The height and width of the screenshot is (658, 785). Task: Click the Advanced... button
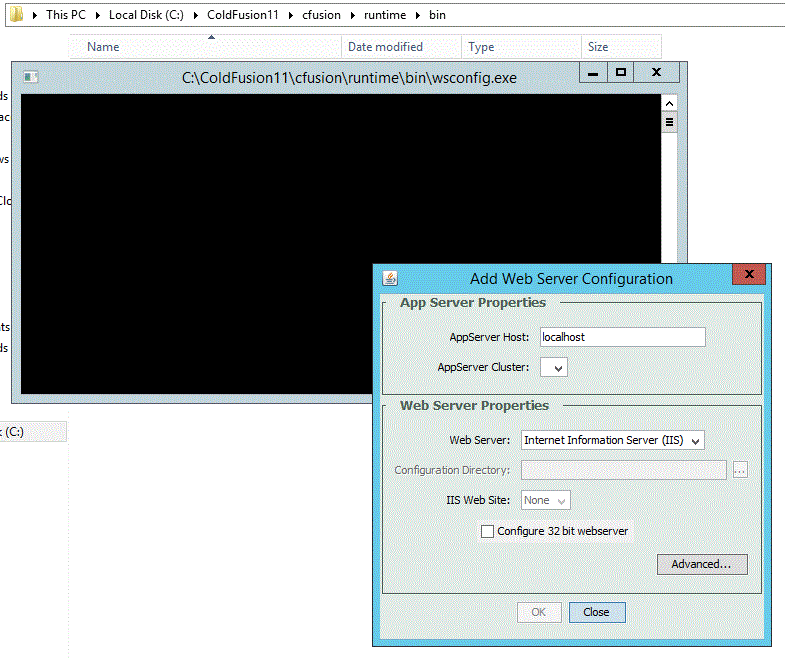tap(702, 564)
